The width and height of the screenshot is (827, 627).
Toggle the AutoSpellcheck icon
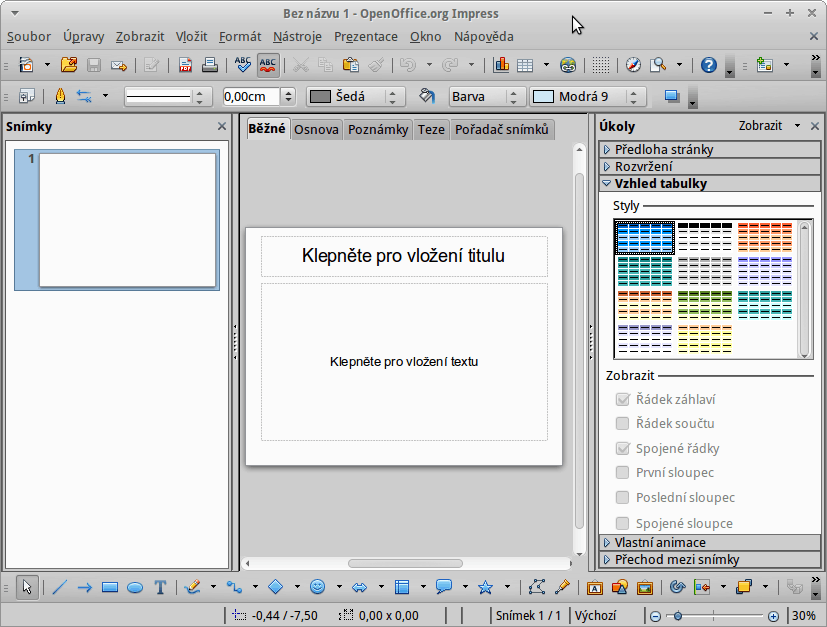tap(268, 65)
